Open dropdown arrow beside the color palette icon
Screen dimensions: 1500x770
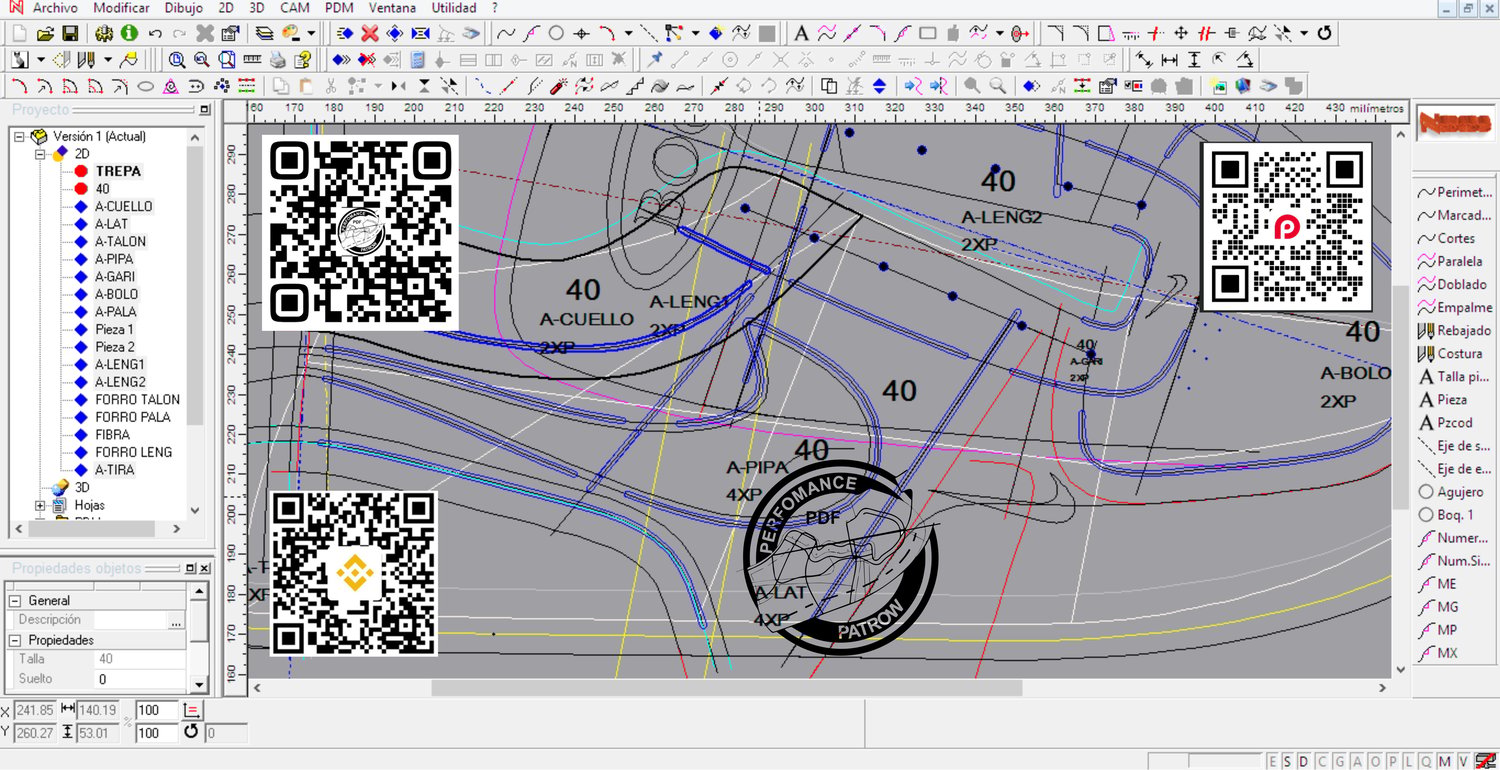click(311, 33)
